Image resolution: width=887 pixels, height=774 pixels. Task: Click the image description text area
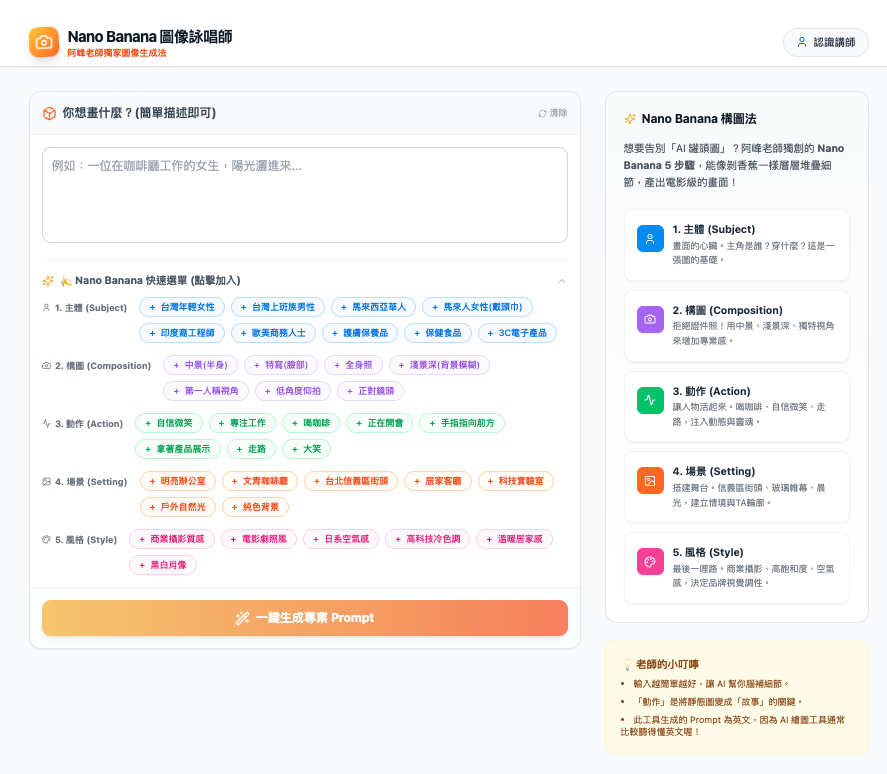click(304, 195)
